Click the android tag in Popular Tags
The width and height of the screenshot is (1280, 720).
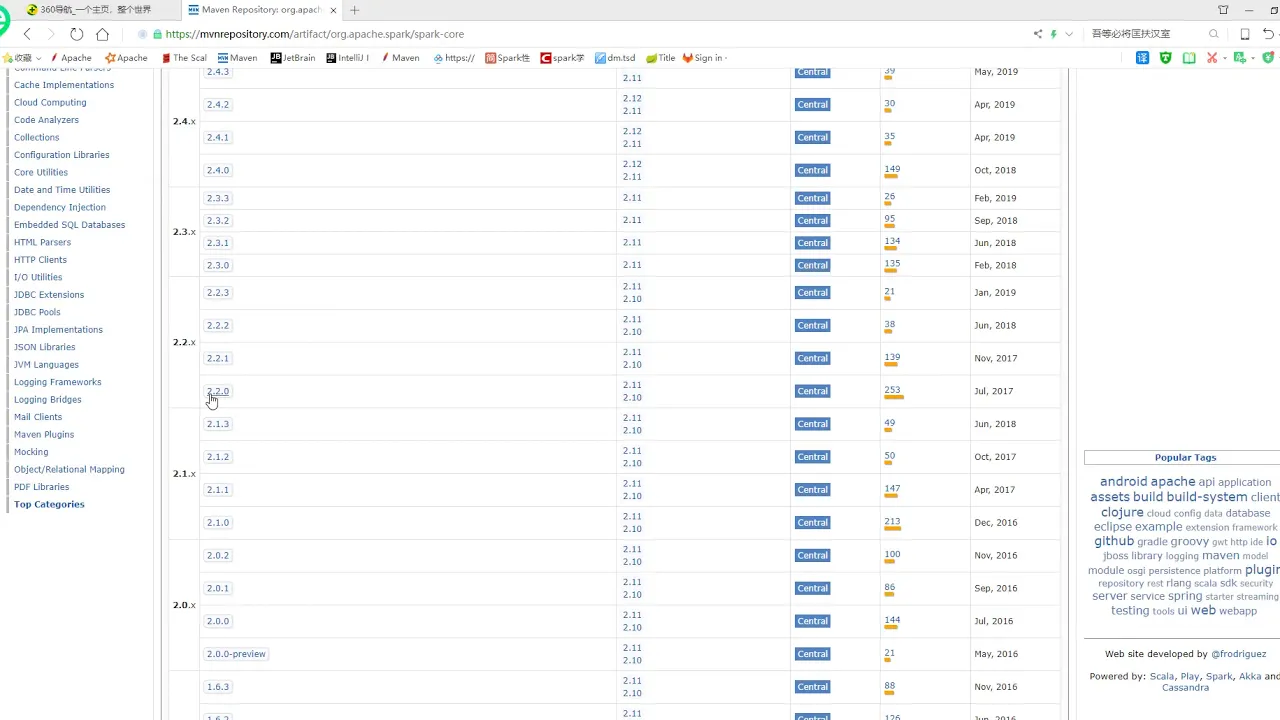(1123, 481)
